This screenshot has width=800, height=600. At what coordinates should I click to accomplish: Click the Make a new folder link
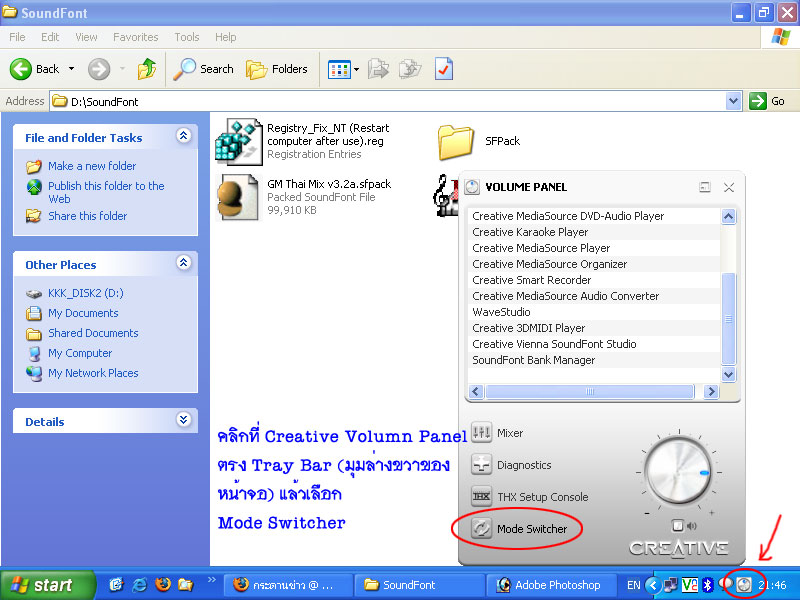pos(92,166)
